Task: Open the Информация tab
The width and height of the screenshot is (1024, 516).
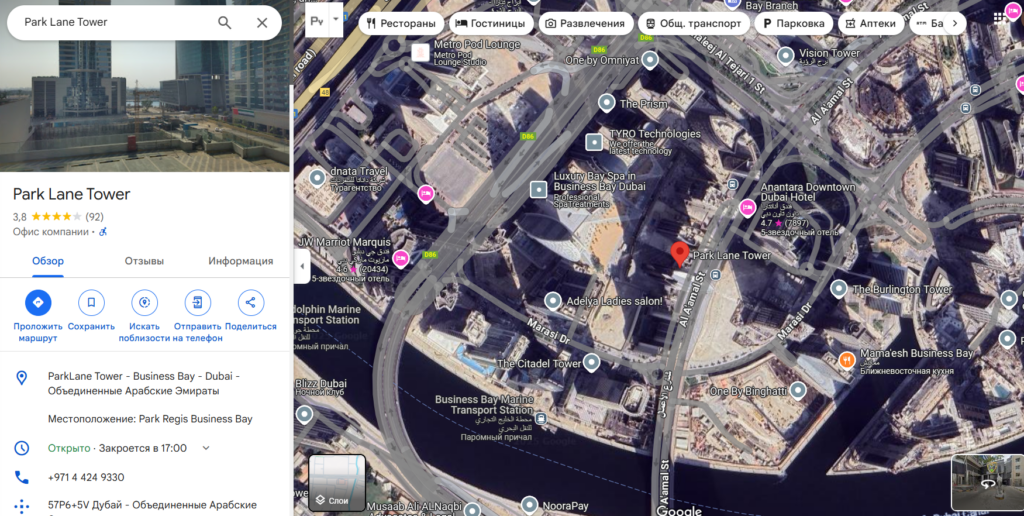Action: pyautogui.click(x=240, y=261)
